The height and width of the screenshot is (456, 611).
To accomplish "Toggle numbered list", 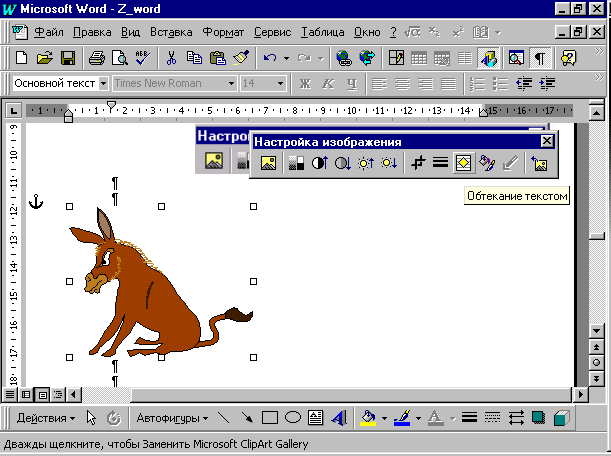I will click(x=477, y=83).
